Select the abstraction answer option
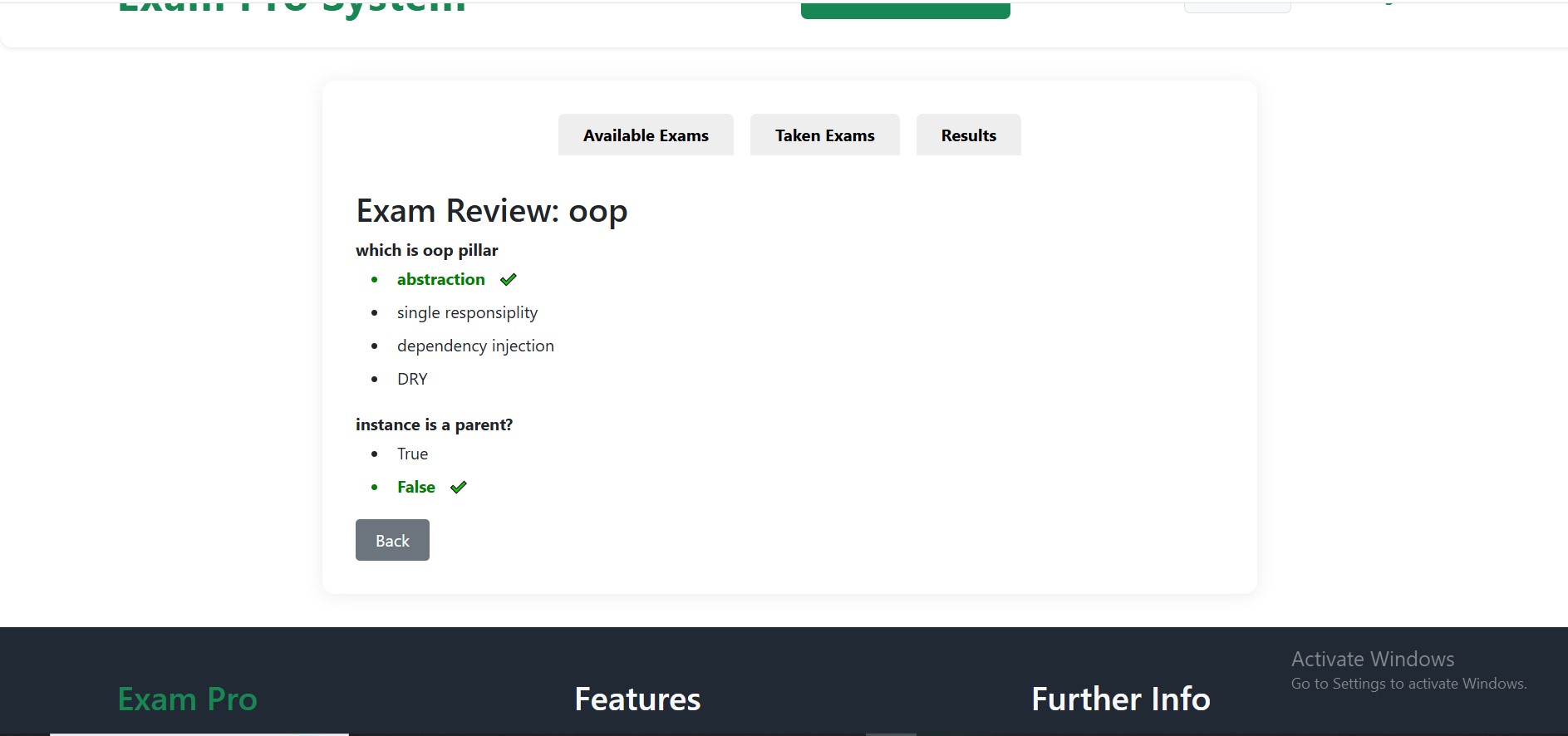Screen dimensions: 1568x736 (440, 280)
